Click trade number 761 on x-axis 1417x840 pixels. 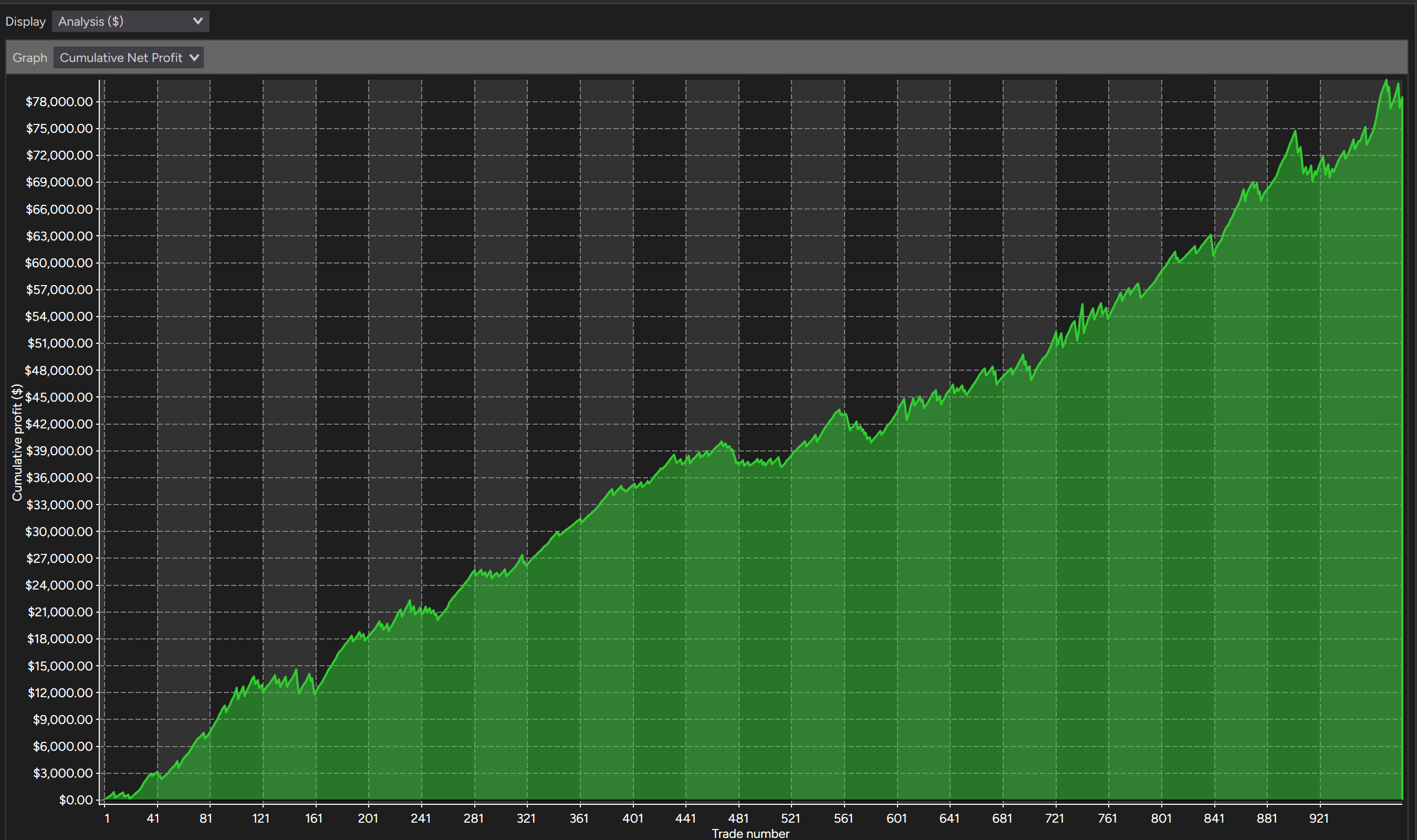pos(1107,818)
